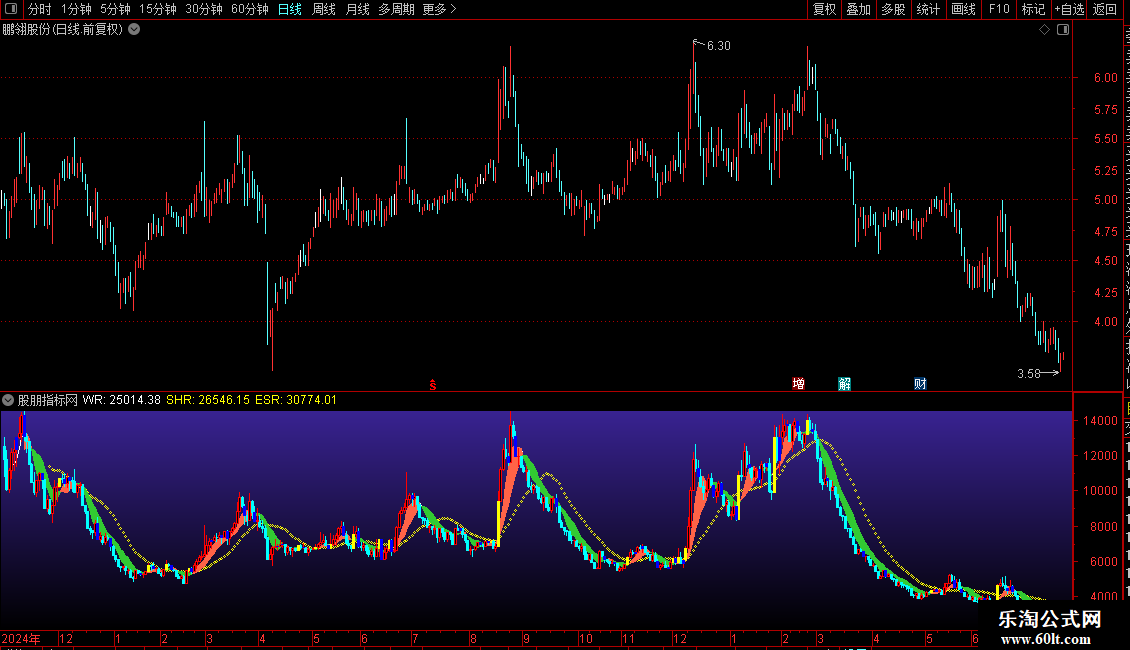Image resolution: width=1130 pixels, height=650 pixels.
Task: Expand the 更多 periods menu
Action: point(440,9)
